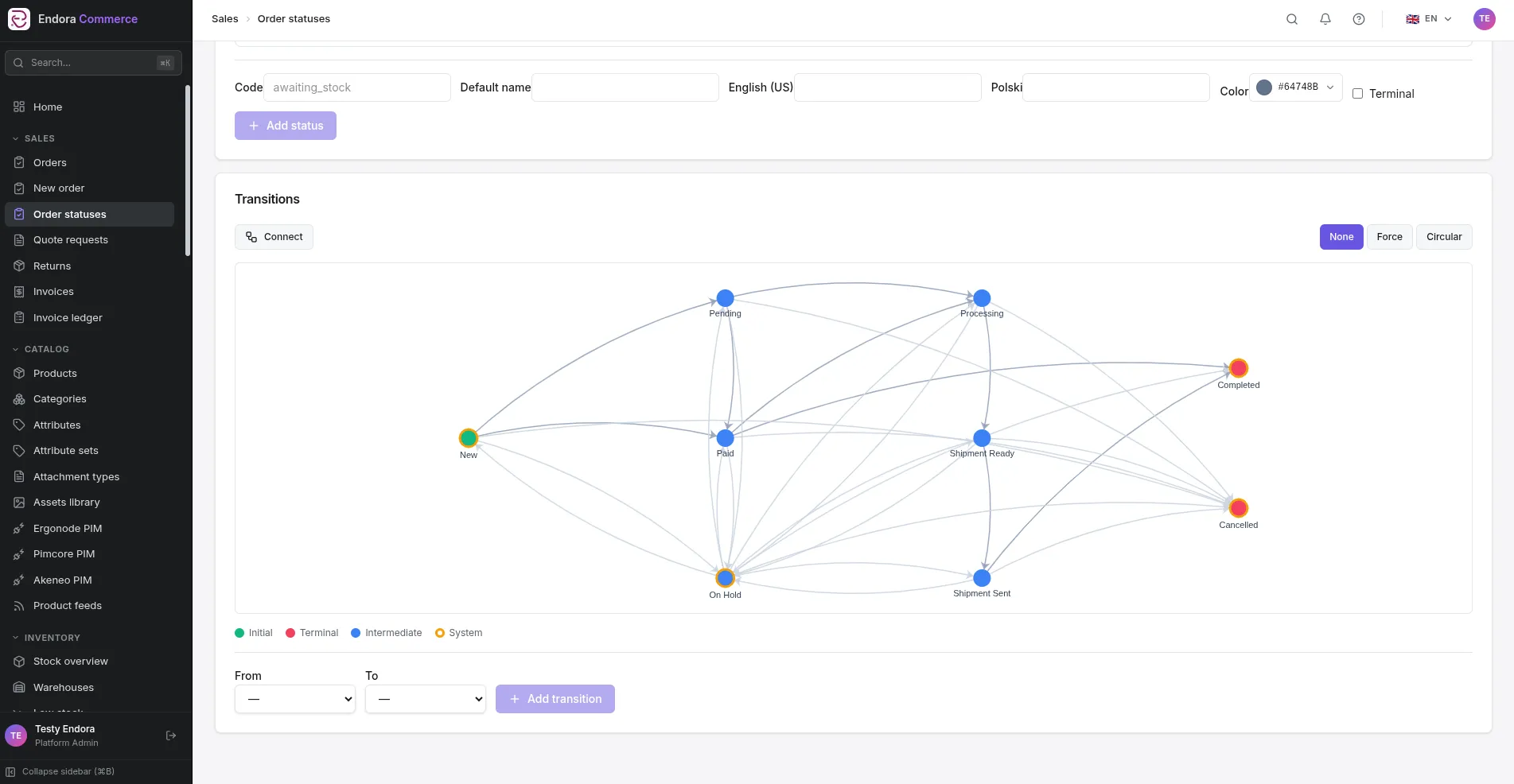The width and height of the screenshot is (1514, 784).
Task: Click the Categories sidebar icon
Action: [19, 399]
